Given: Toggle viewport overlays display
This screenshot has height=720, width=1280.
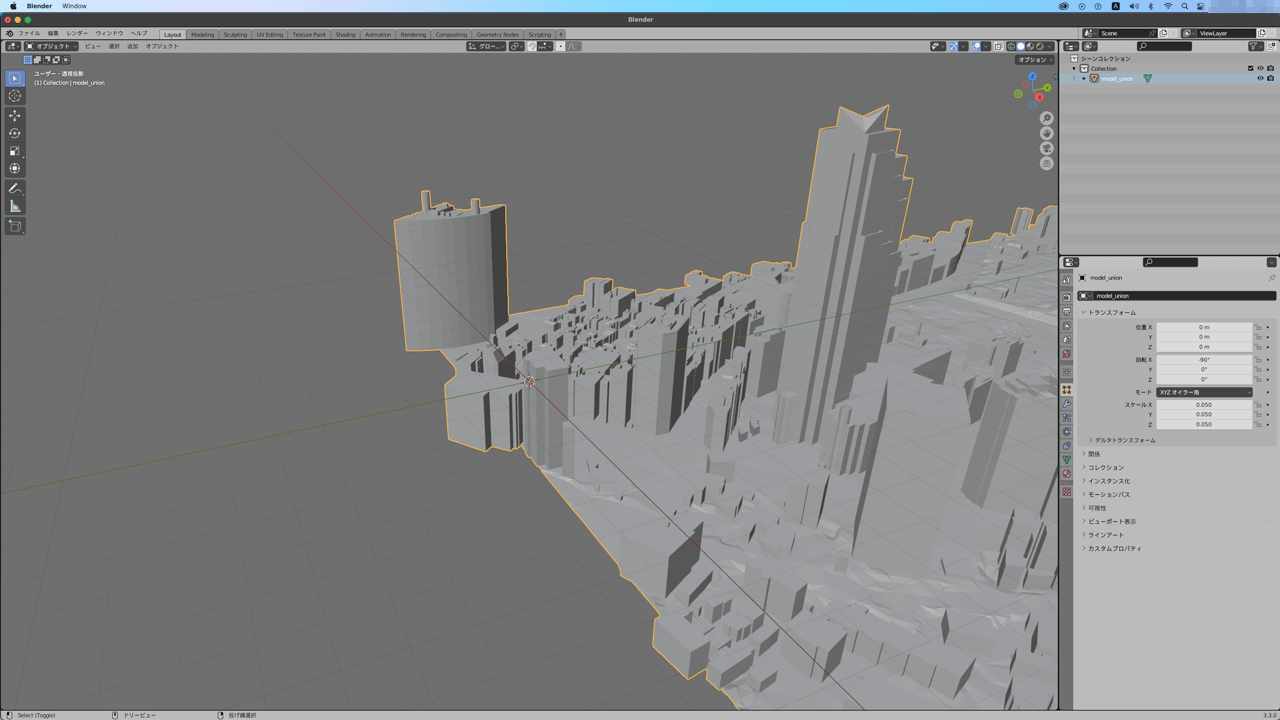Looking at the screenshot, I should (976, 46).
